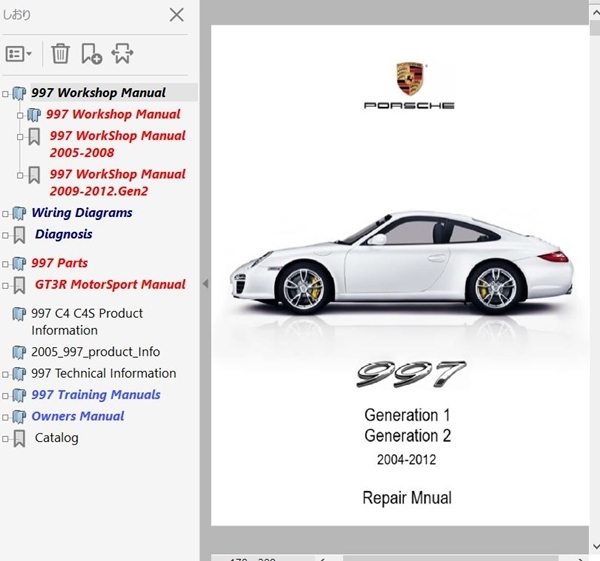This screenshot has width=600, height=561.
Task: Click the Repair Mnual title text
Action: 407,498
